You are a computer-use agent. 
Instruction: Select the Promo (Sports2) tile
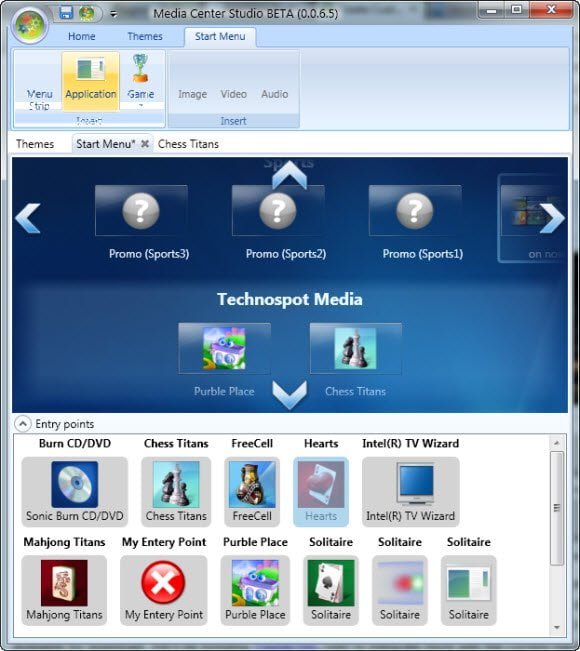pyautogui.click(x=278, y=210)
